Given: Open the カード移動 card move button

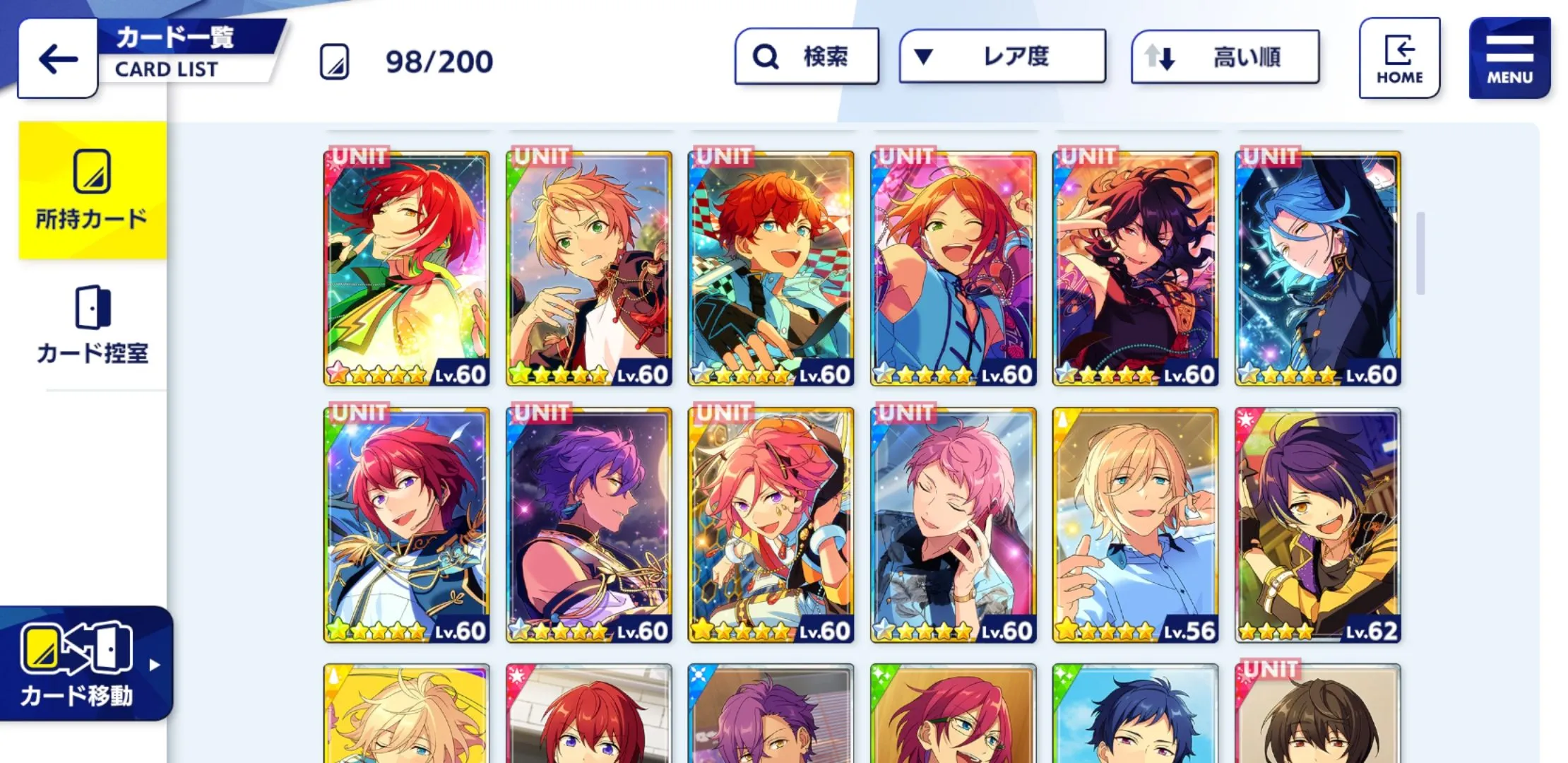Looking at the screenshot, I should 85,663.
